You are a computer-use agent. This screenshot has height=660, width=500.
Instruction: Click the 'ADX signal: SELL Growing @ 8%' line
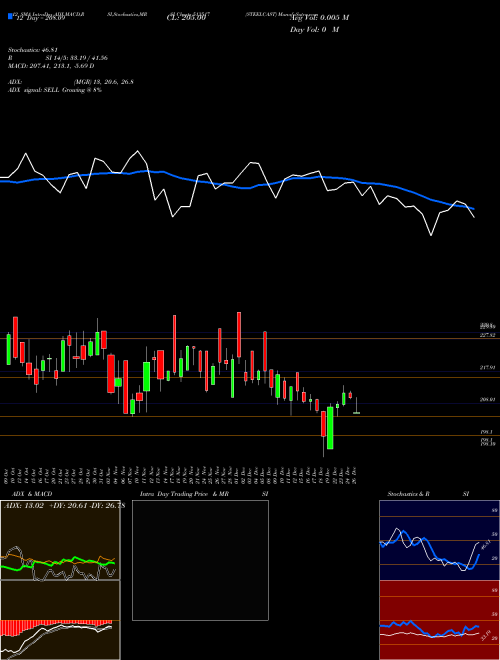coord(55,90)
